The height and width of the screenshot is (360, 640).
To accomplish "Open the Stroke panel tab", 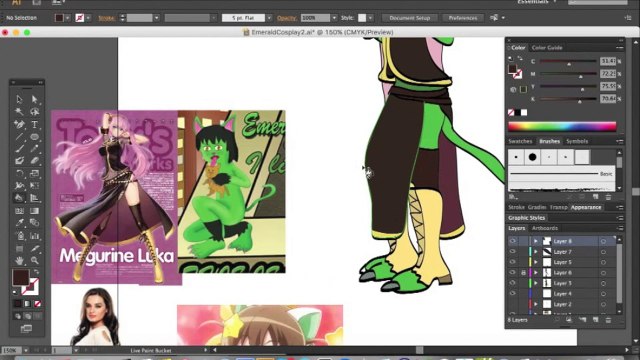I will pos(516,207).
